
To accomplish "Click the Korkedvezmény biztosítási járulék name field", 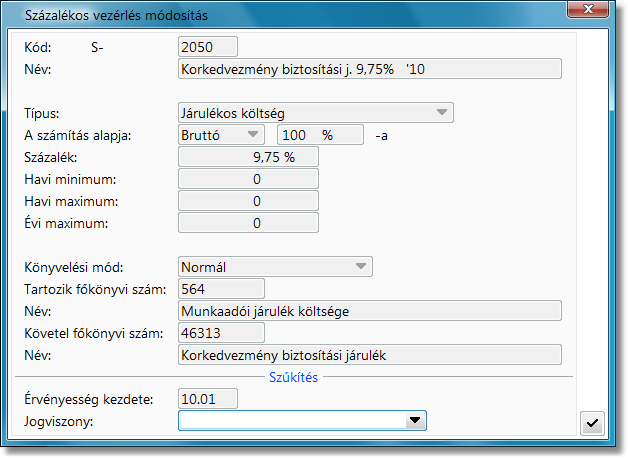I will 369,355.
